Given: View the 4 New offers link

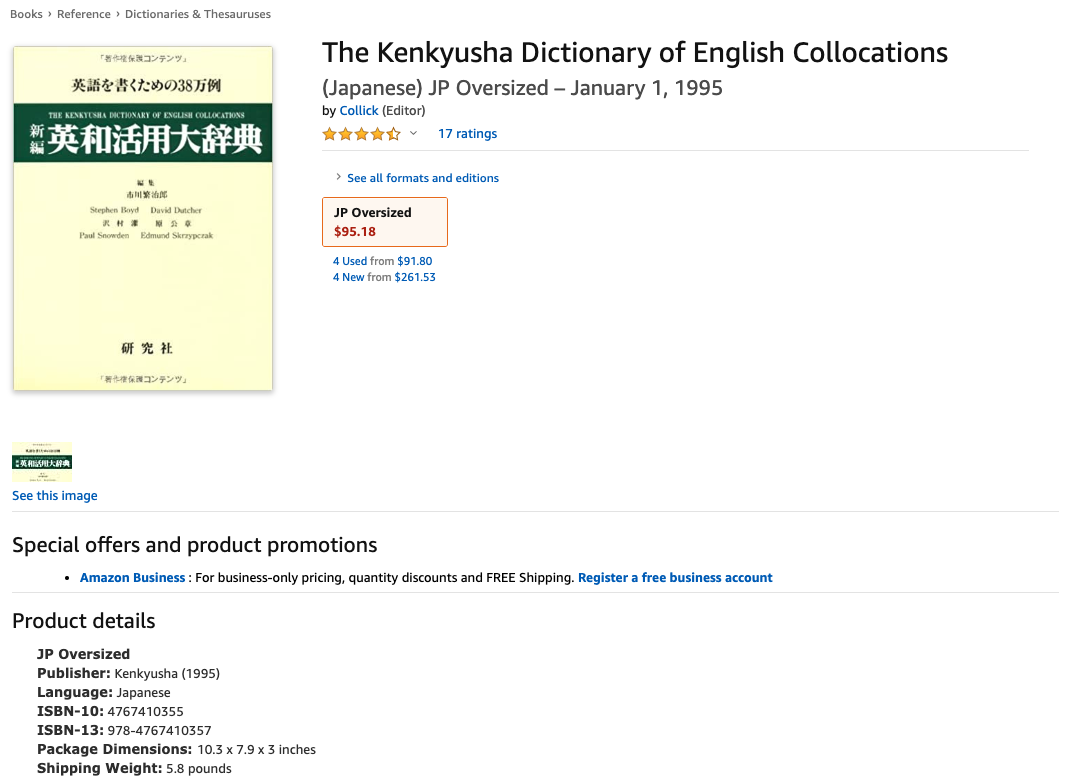Looking at the screenshot, I should (x=349, y=277).
